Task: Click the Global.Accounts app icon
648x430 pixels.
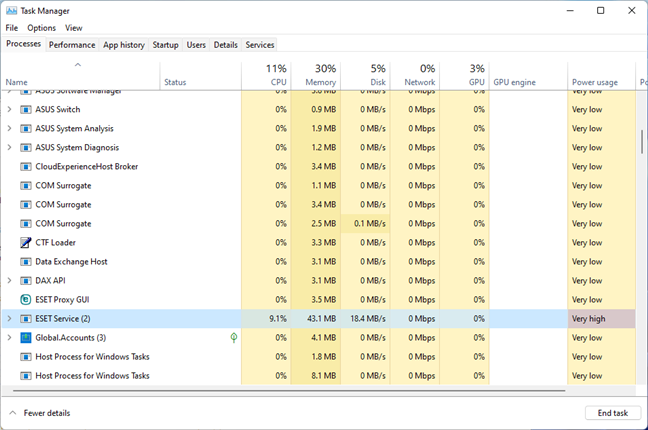Action: point(26,338)
